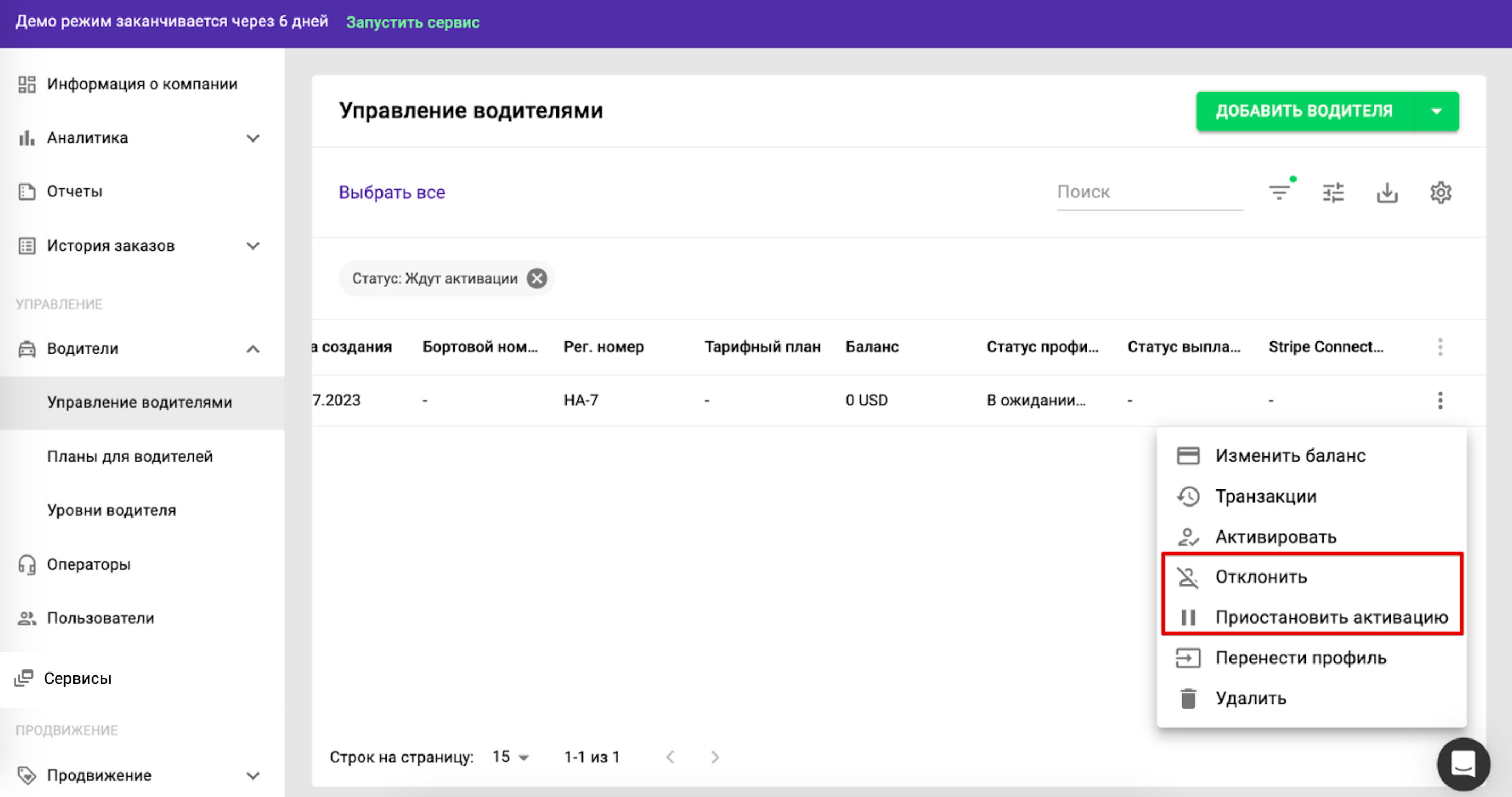Expand the Аналитика sidebar section
Viewport: 1512px width, 797px height.
[253, 138]
